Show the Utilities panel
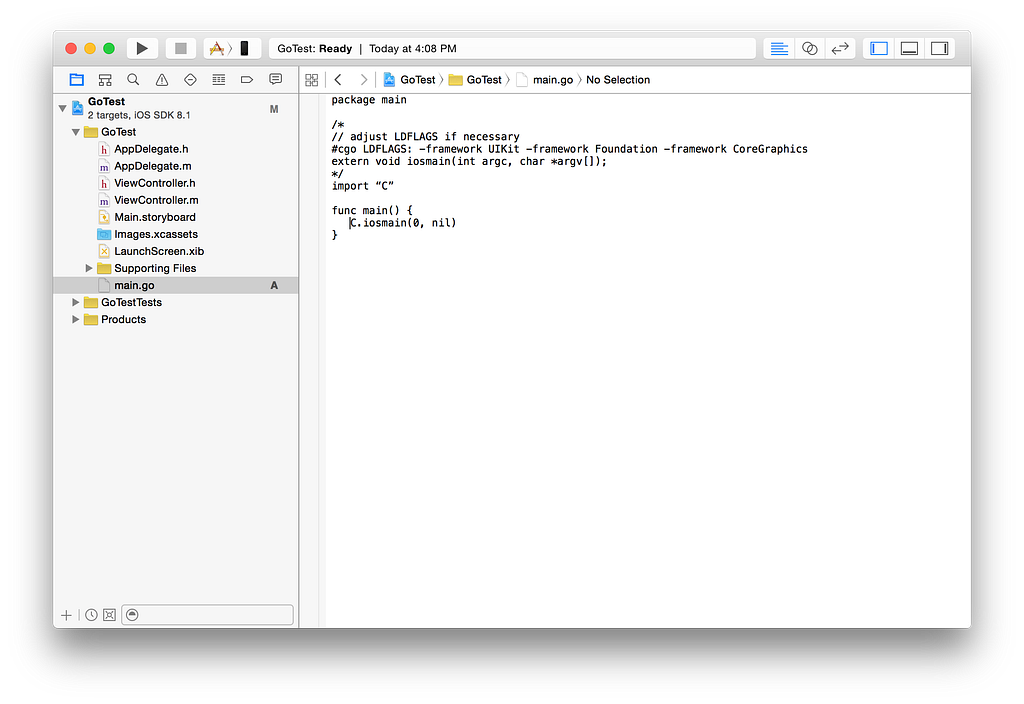Image resolution: width=1024 pixels, height=704 pixels. [940, 47]
